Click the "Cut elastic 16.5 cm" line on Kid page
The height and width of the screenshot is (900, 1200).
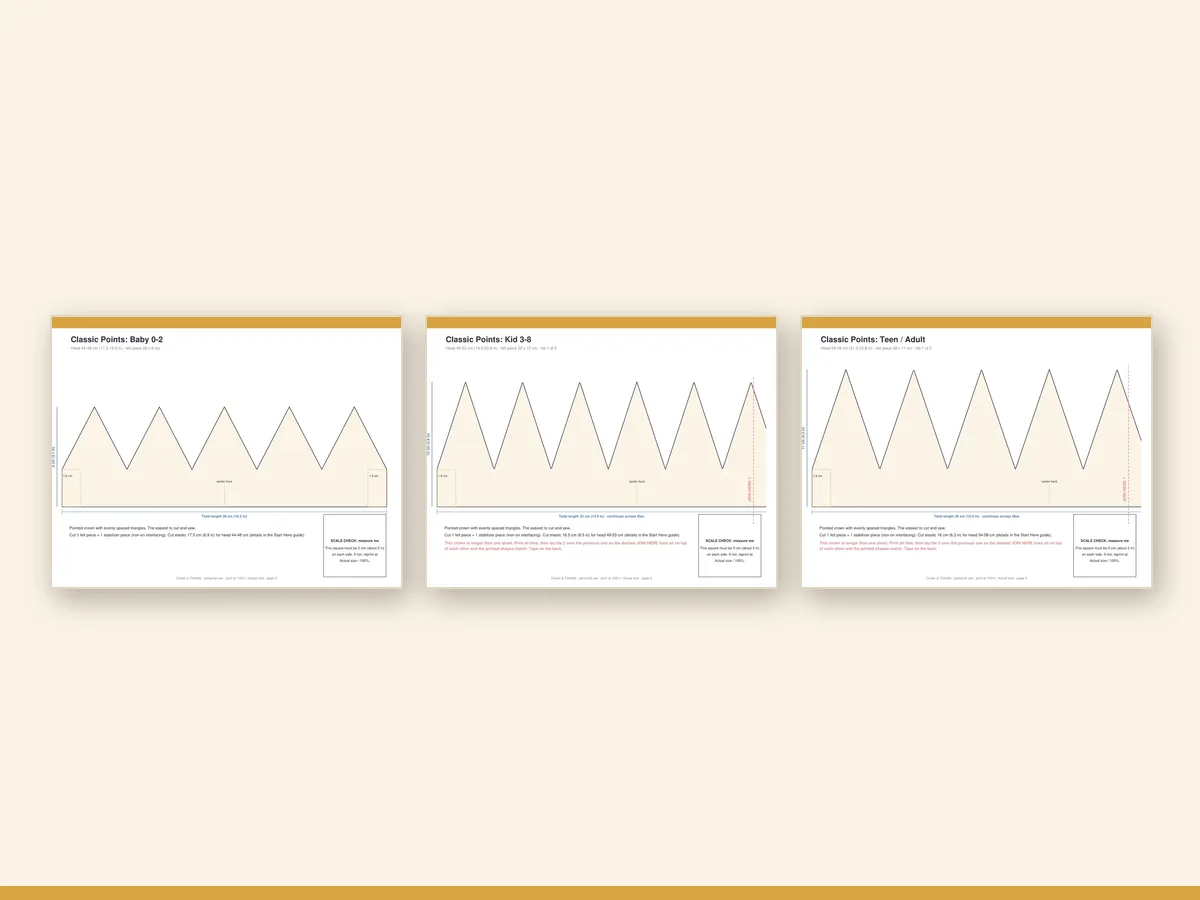(562, 535)
